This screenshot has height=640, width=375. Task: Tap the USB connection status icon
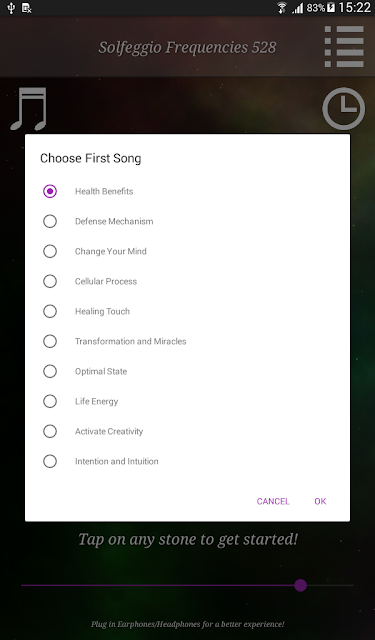(11, 8)
